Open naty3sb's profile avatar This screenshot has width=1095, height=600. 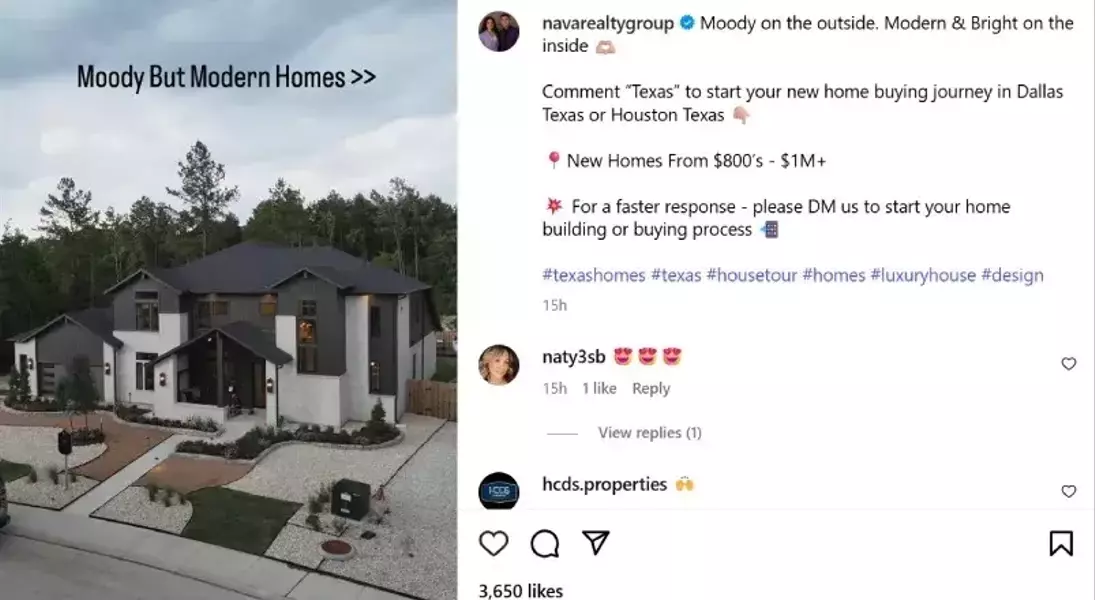[499, 365]
